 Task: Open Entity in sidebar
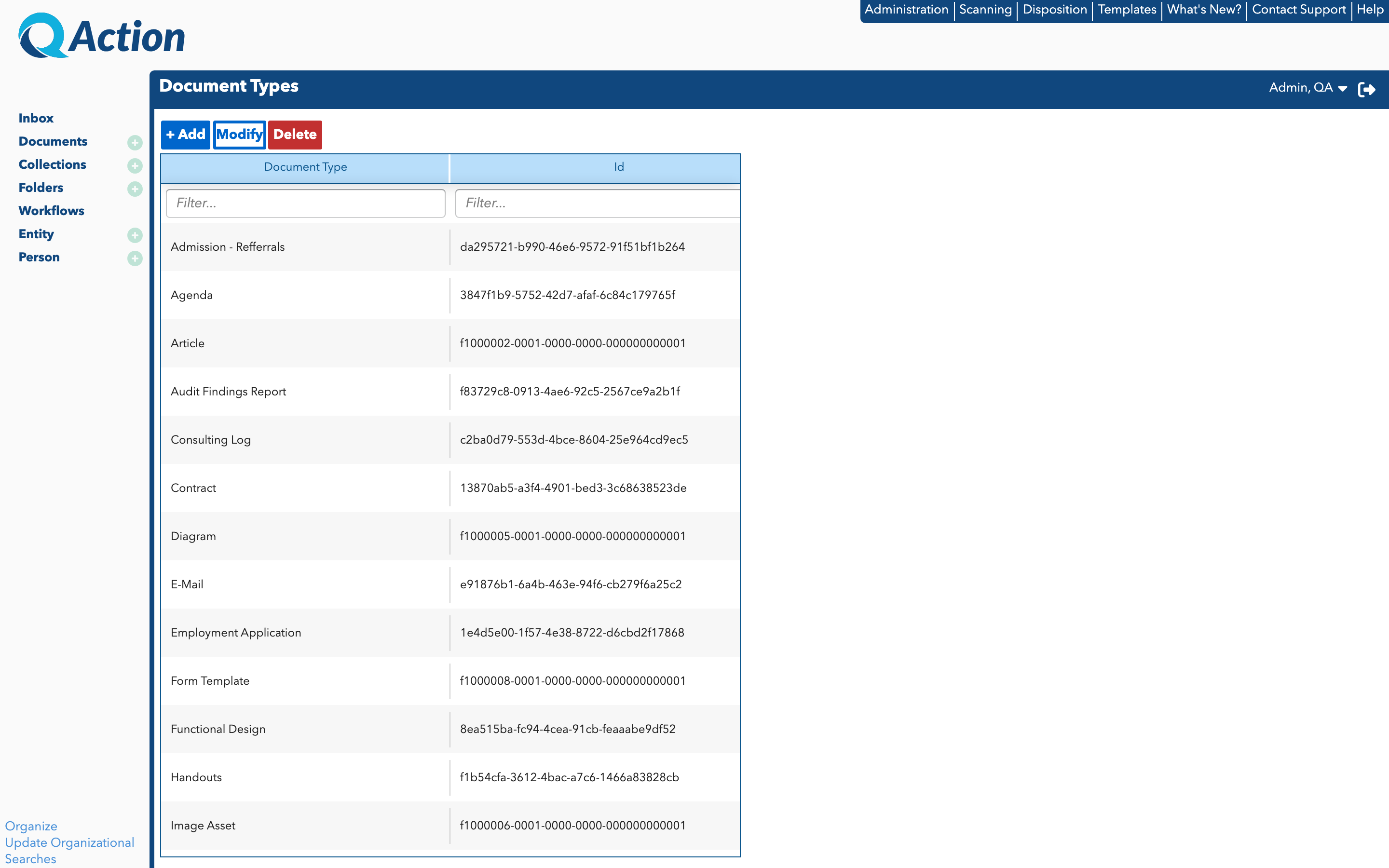(36, 234)
